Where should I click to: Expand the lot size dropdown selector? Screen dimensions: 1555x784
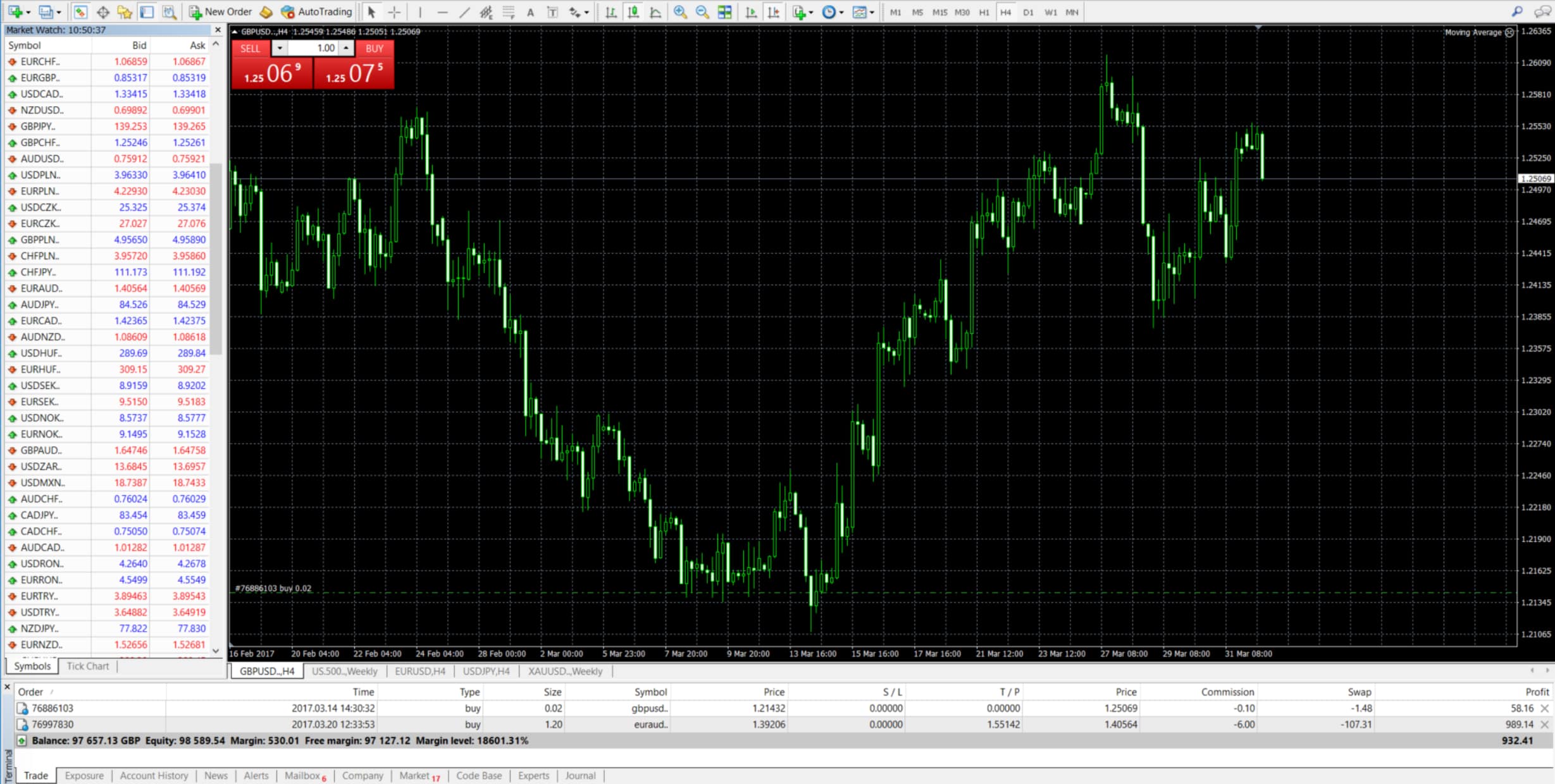pyautogui.click(x=280, y=48)
